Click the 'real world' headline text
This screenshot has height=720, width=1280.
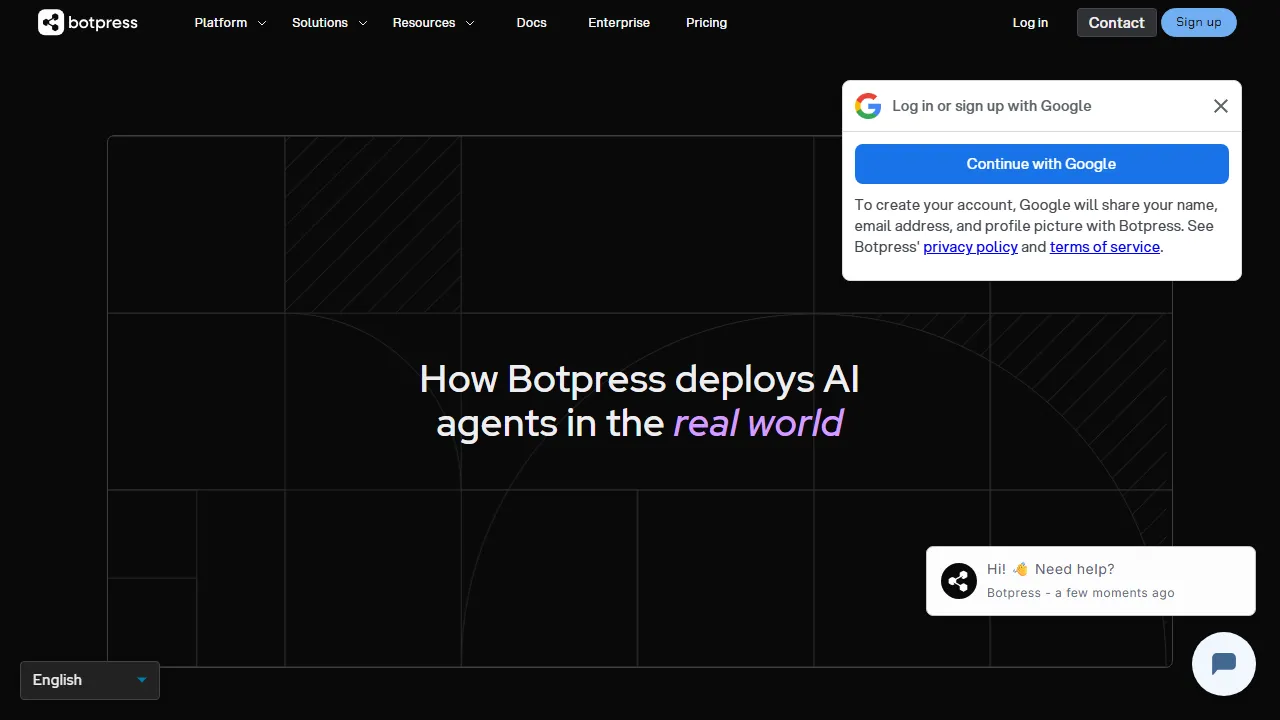[759, 423]
